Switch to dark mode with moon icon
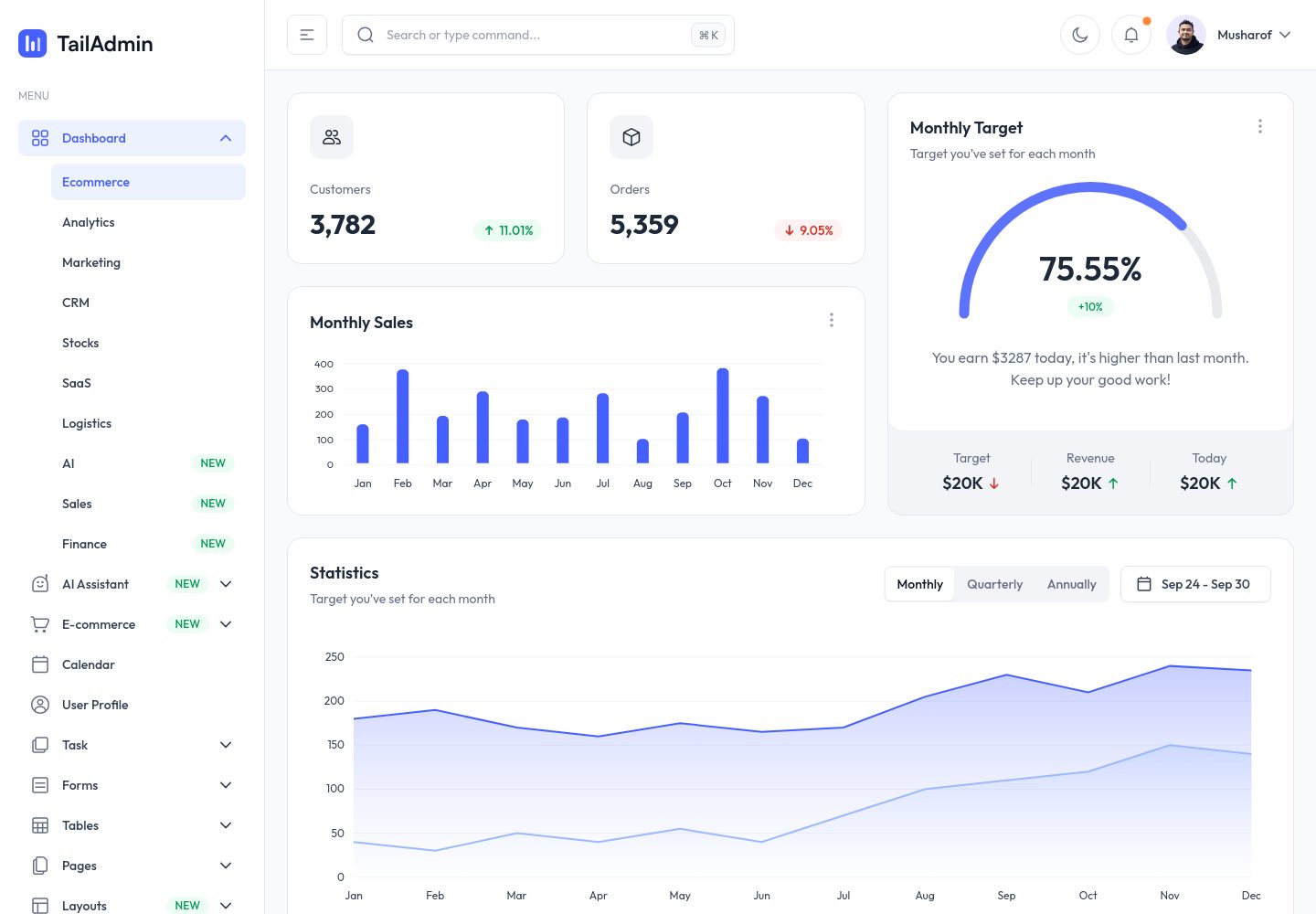This screenshot has height=914, width=1316. [1080, 35]
